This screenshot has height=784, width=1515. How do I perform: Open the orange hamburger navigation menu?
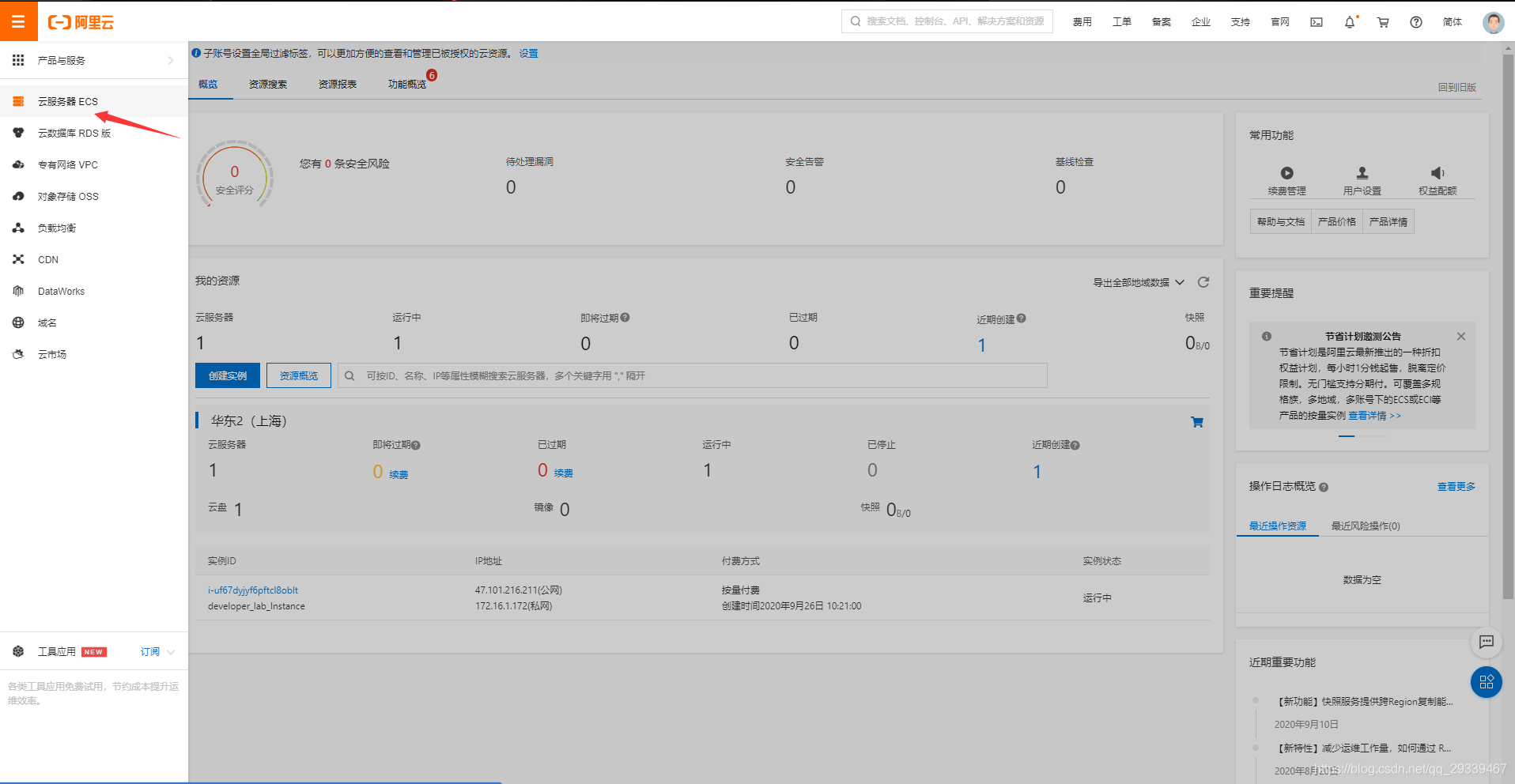tap(19, 21)
